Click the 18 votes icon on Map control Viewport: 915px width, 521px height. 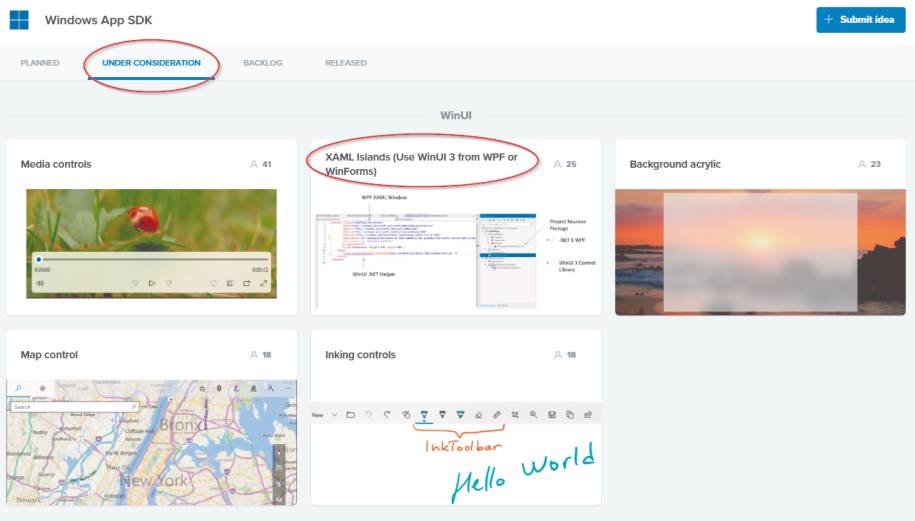[x=254, y=355]
